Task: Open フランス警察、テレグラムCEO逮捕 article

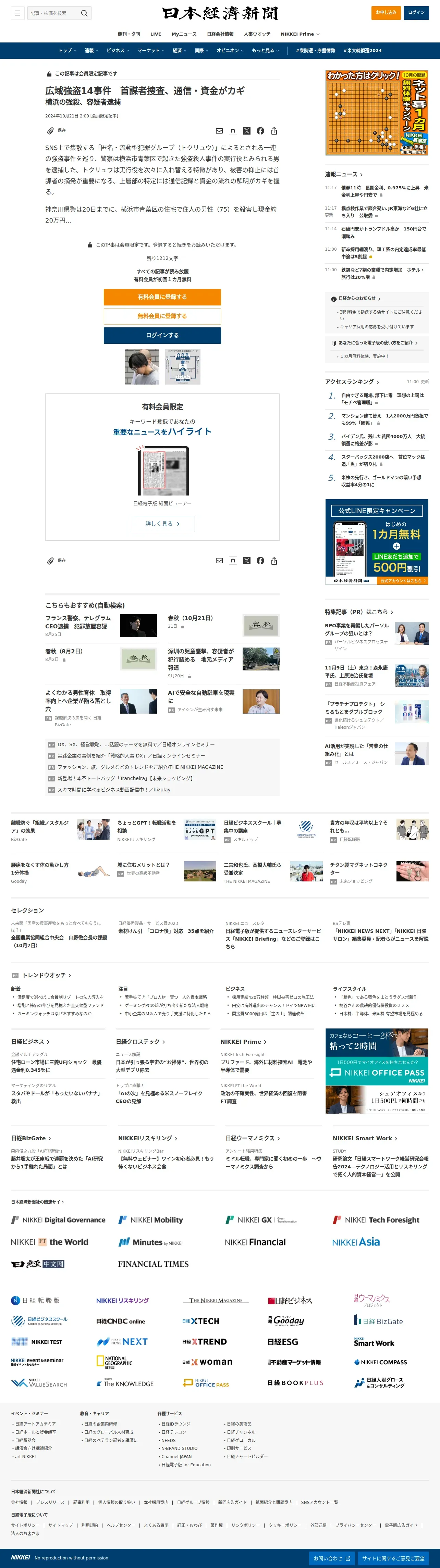Action: [x=78, y=622]
